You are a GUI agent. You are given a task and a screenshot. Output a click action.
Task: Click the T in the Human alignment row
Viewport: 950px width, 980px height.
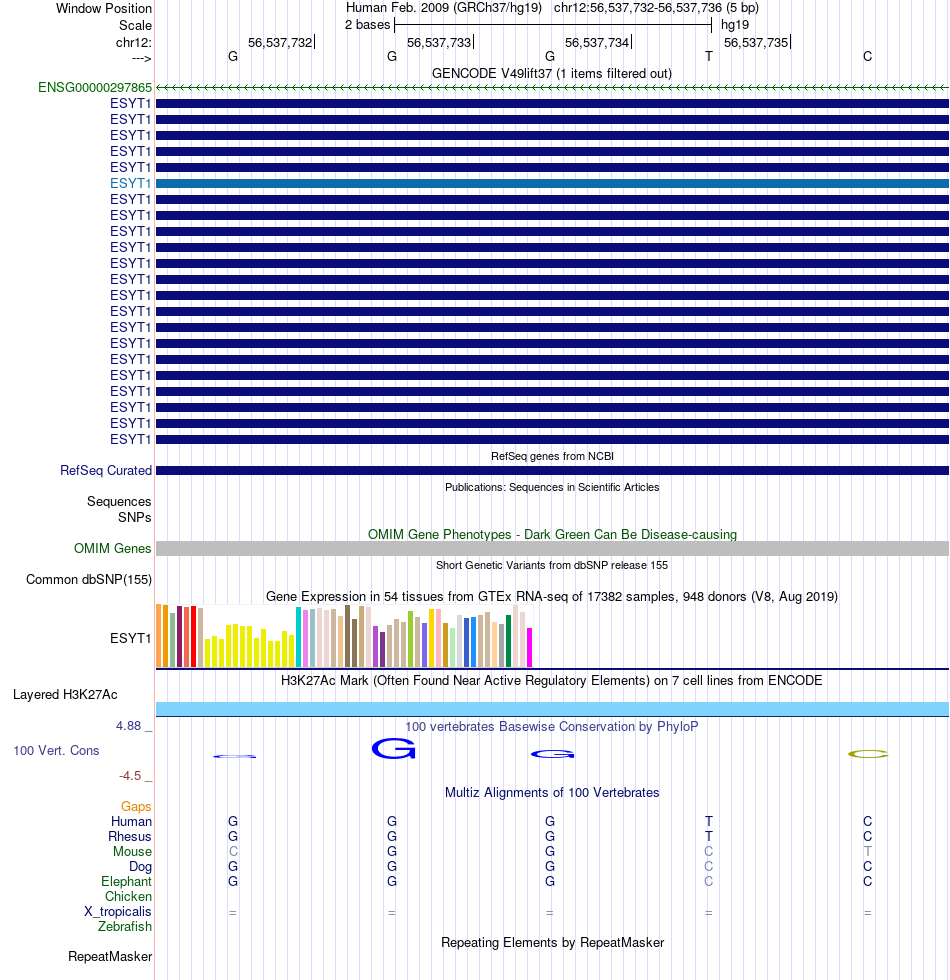tap(709, 822)
